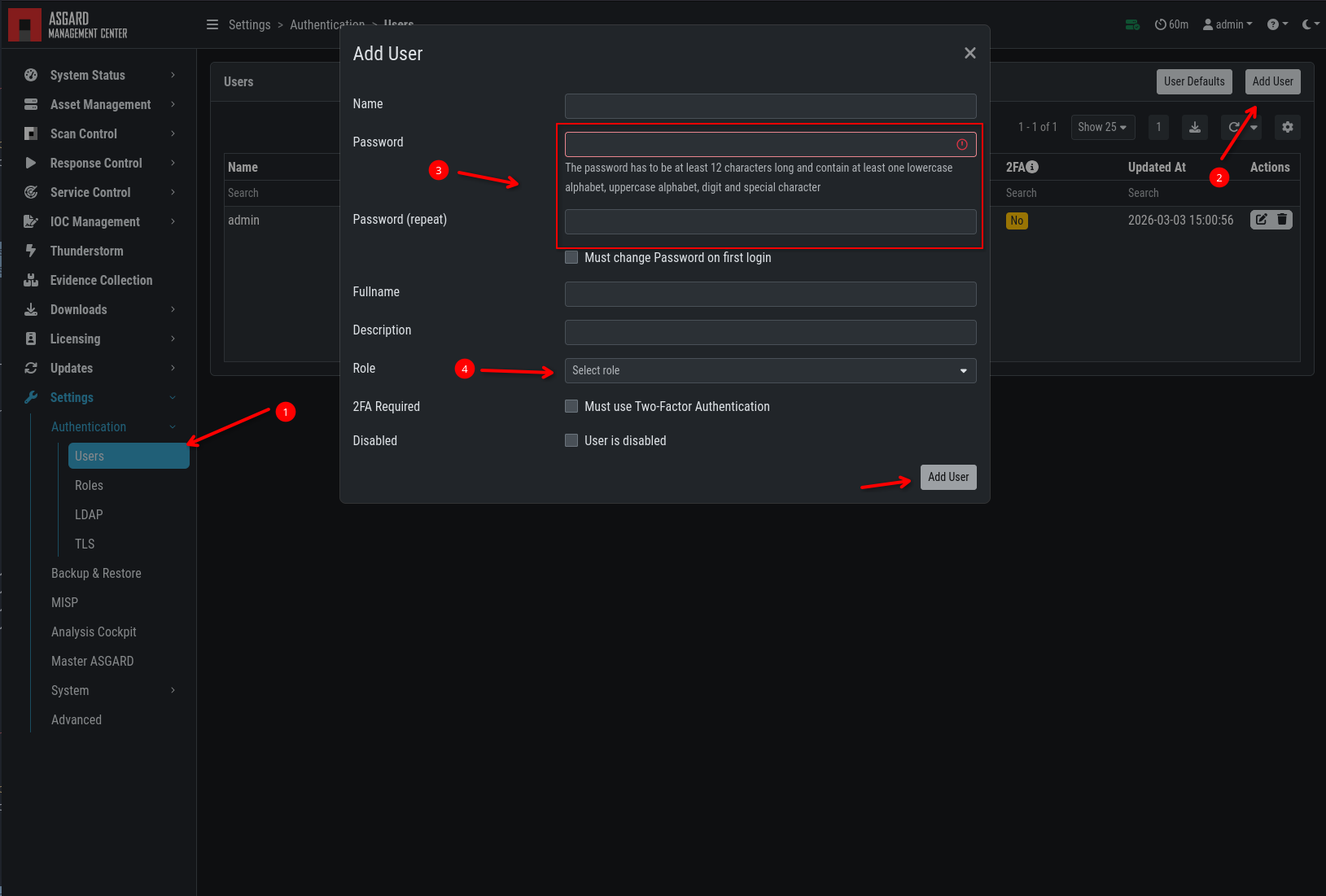Viewport: 1326px width, 896px height.
Task: Open the TLS settings item
Action: [x=85, y=544]
